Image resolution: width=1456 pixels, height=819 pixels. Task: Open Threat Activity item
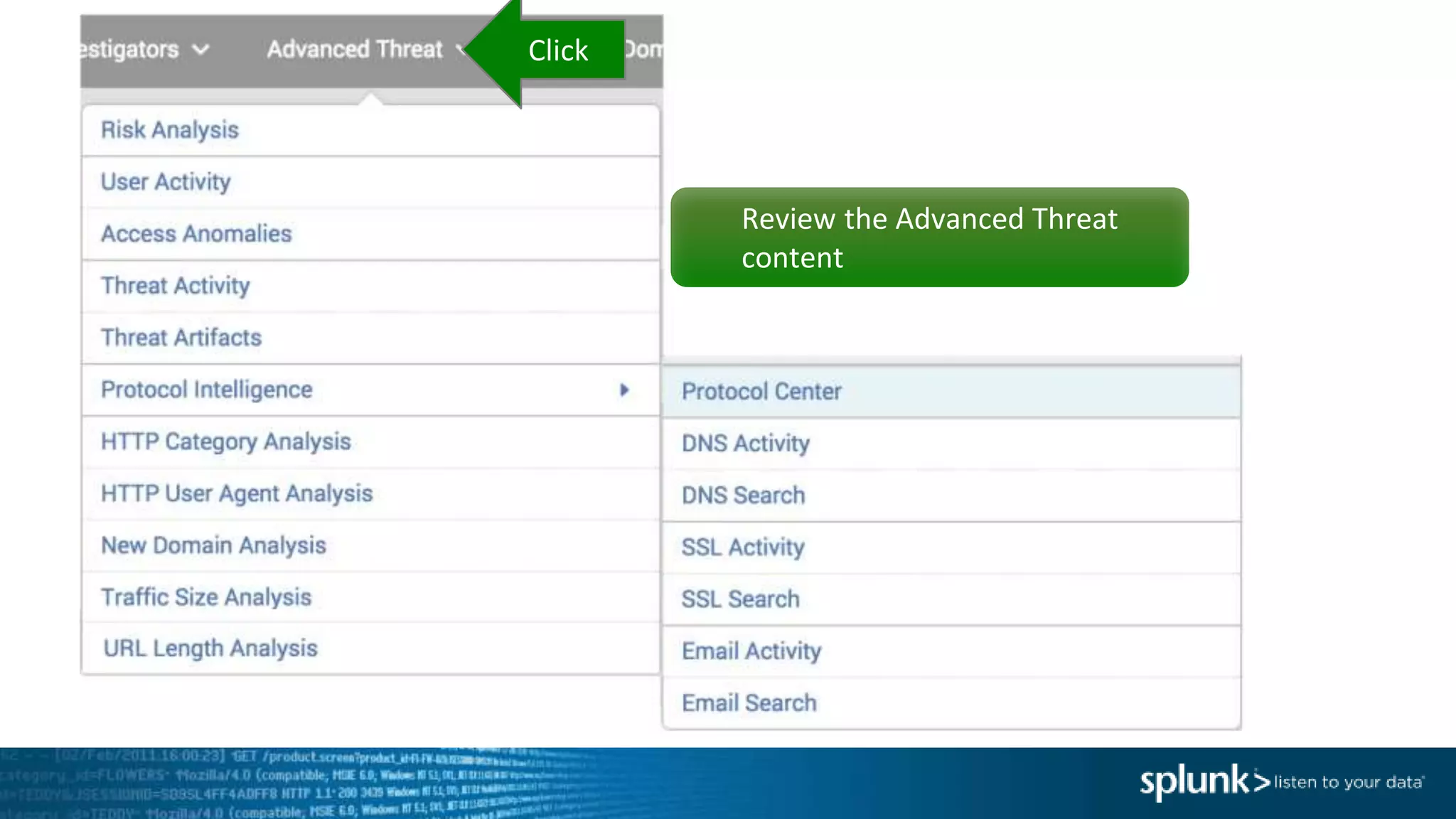[370, 286]
